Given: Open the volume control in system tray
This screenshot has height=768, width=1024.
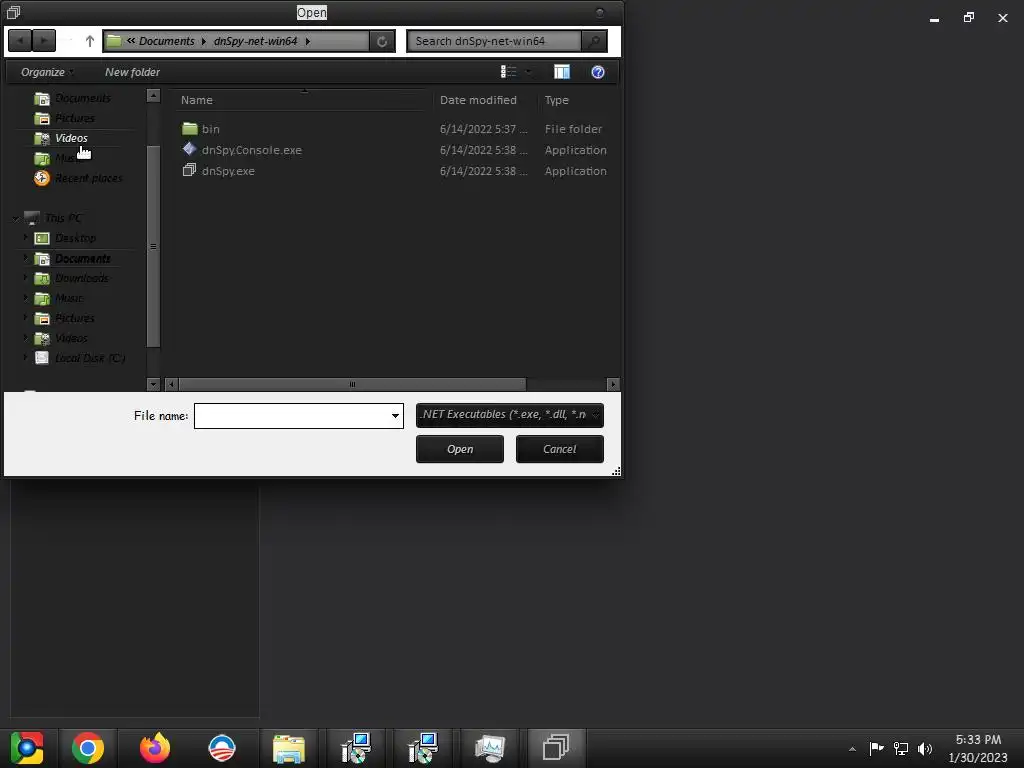Looking at the screenshot, I should (x=925, y=748).
